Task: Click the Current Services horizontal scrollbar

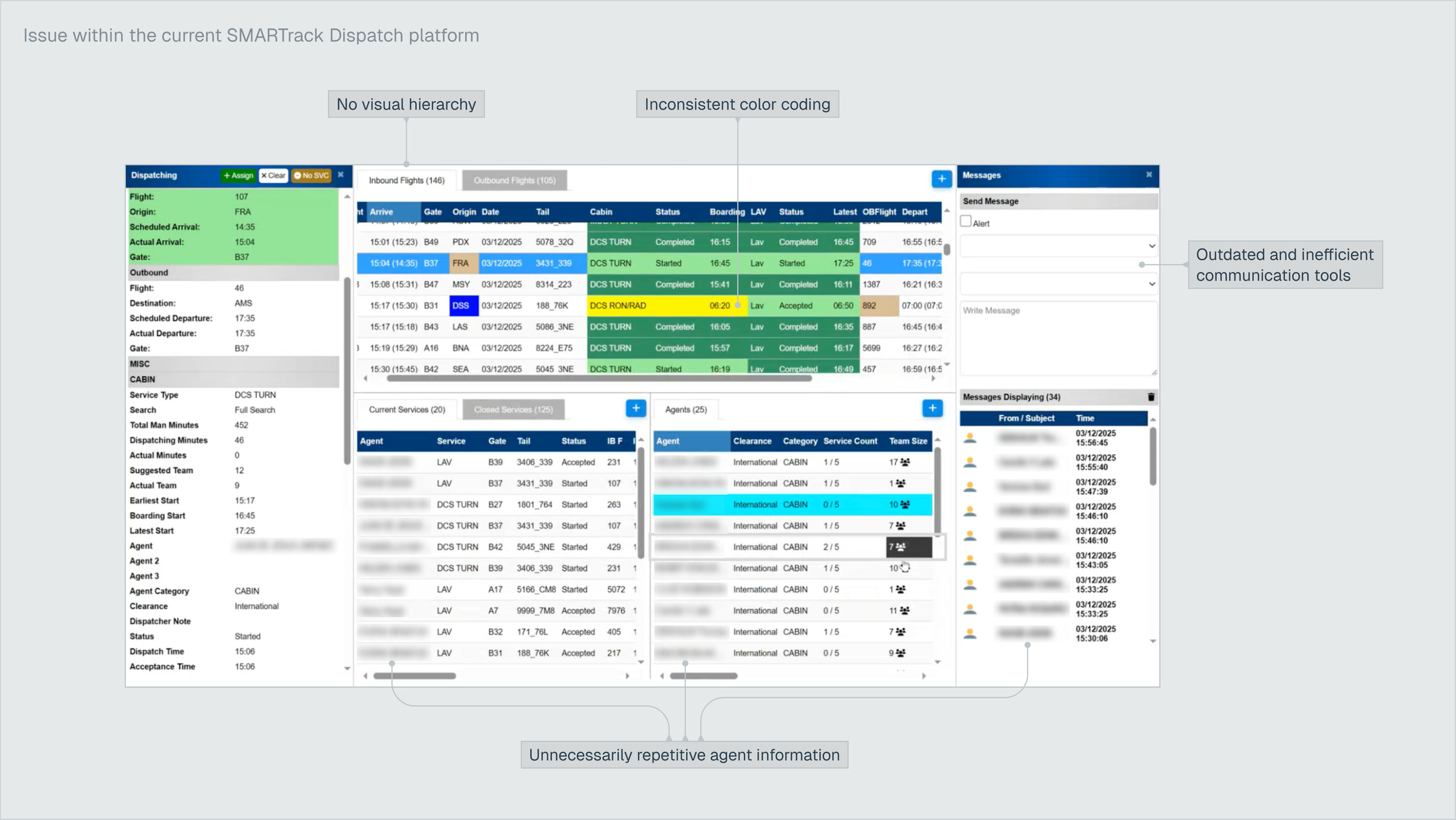Action: pos(414,676)
